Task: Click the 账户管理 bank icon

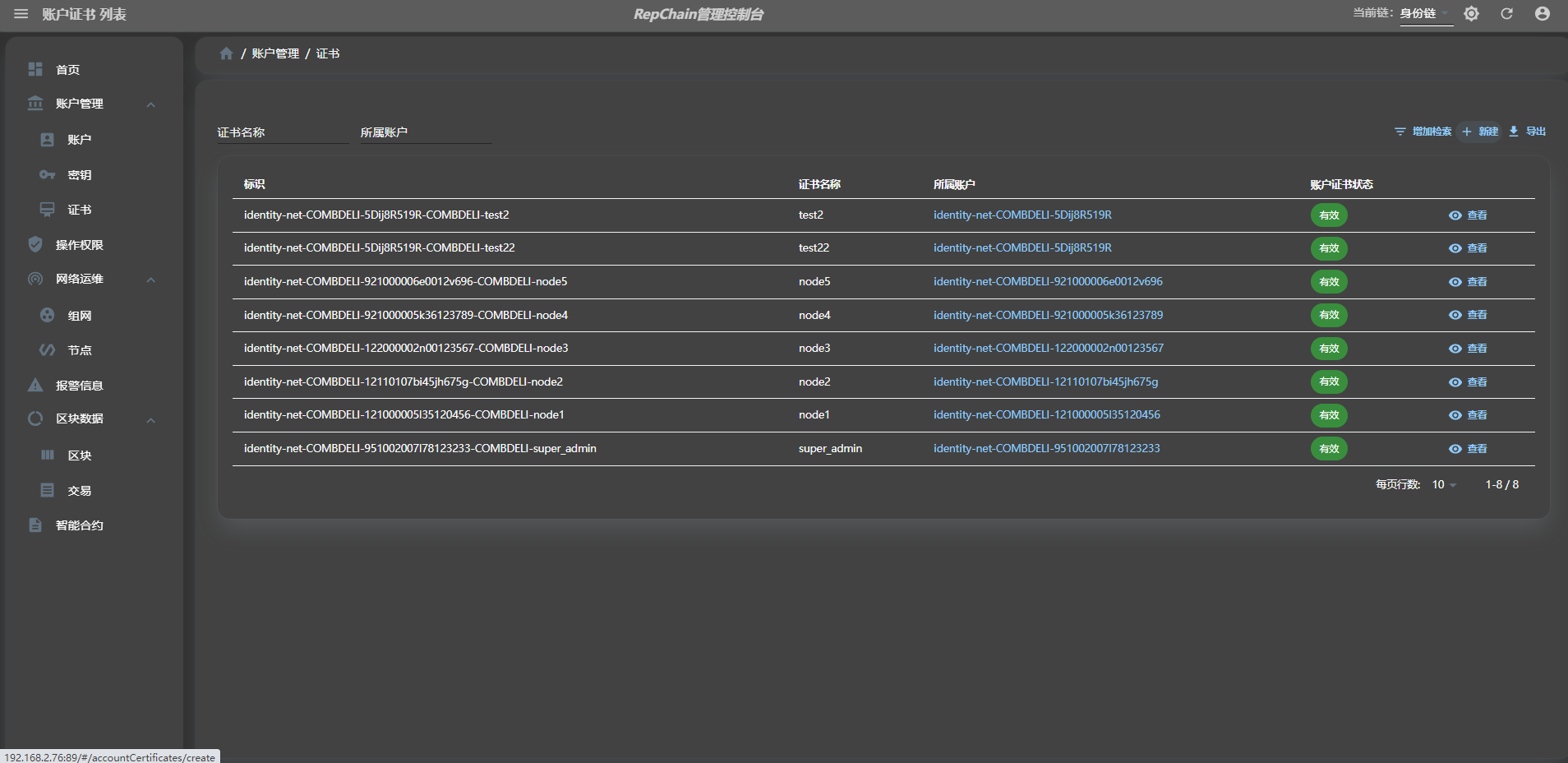Action: click(x=35, y=104)
